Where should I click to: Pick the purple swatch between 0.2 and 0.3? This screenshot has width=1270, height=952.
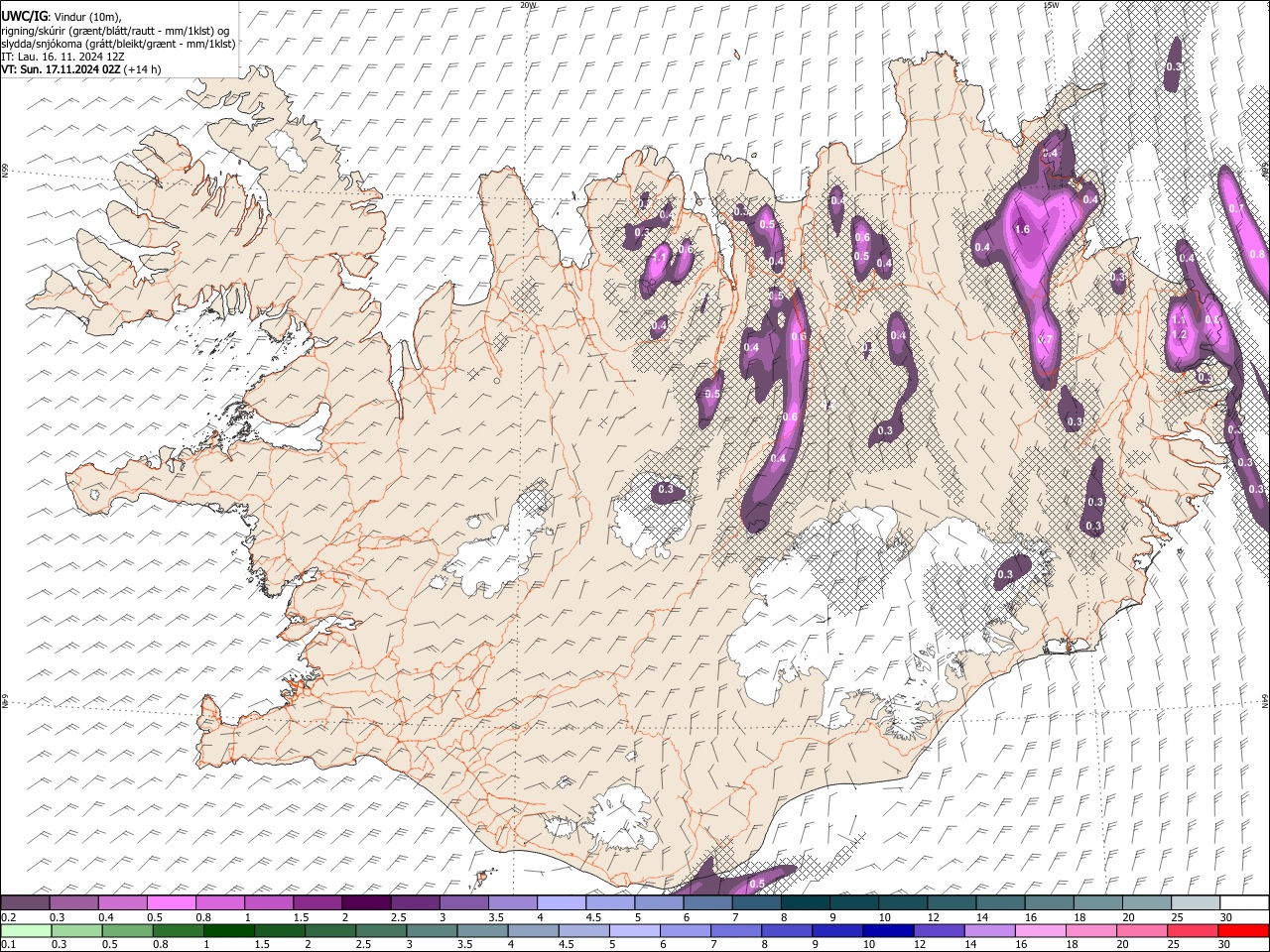25,903
